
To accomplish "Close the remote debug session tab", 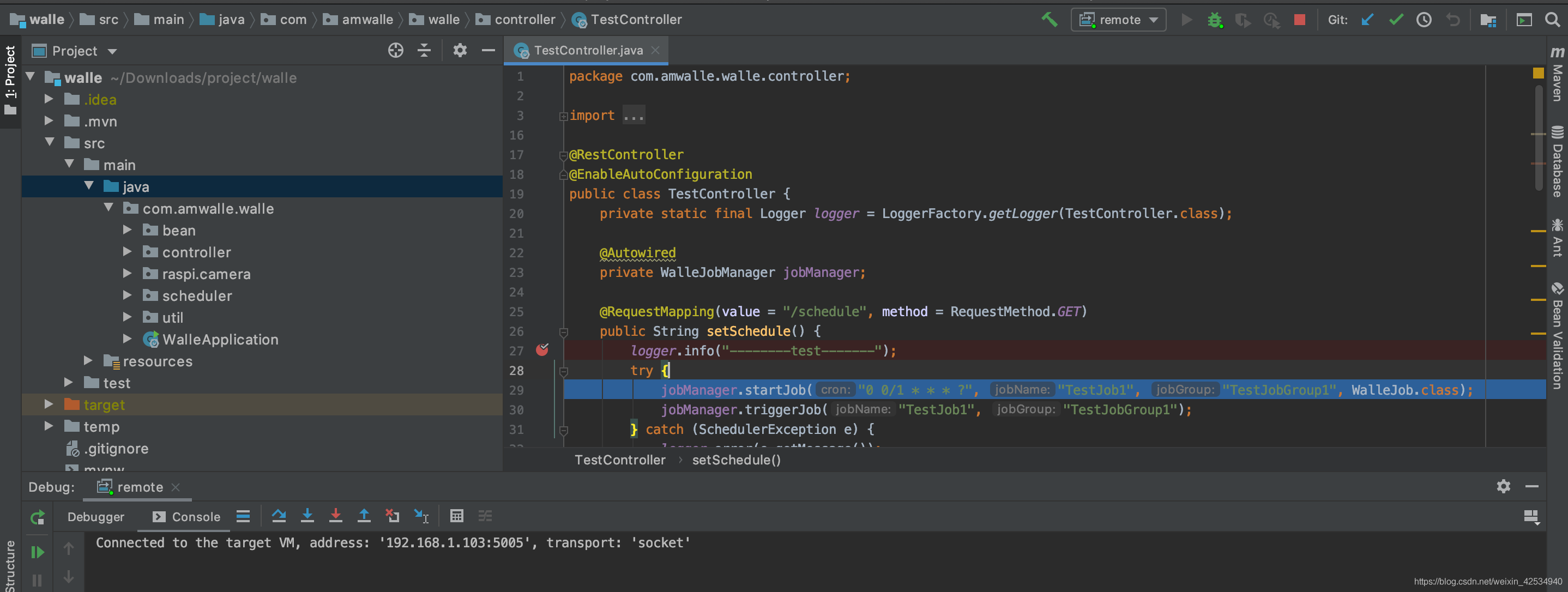I will [x=176, y=487].
